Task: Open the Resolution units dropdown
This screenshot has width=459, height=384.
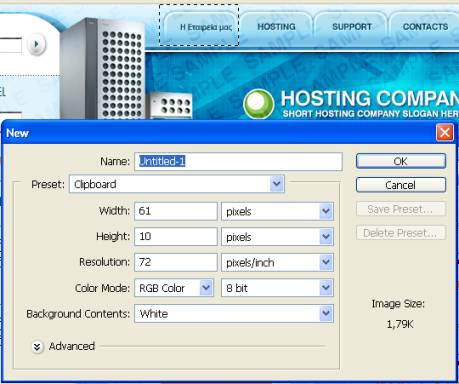Action: [x=277, y=262]
